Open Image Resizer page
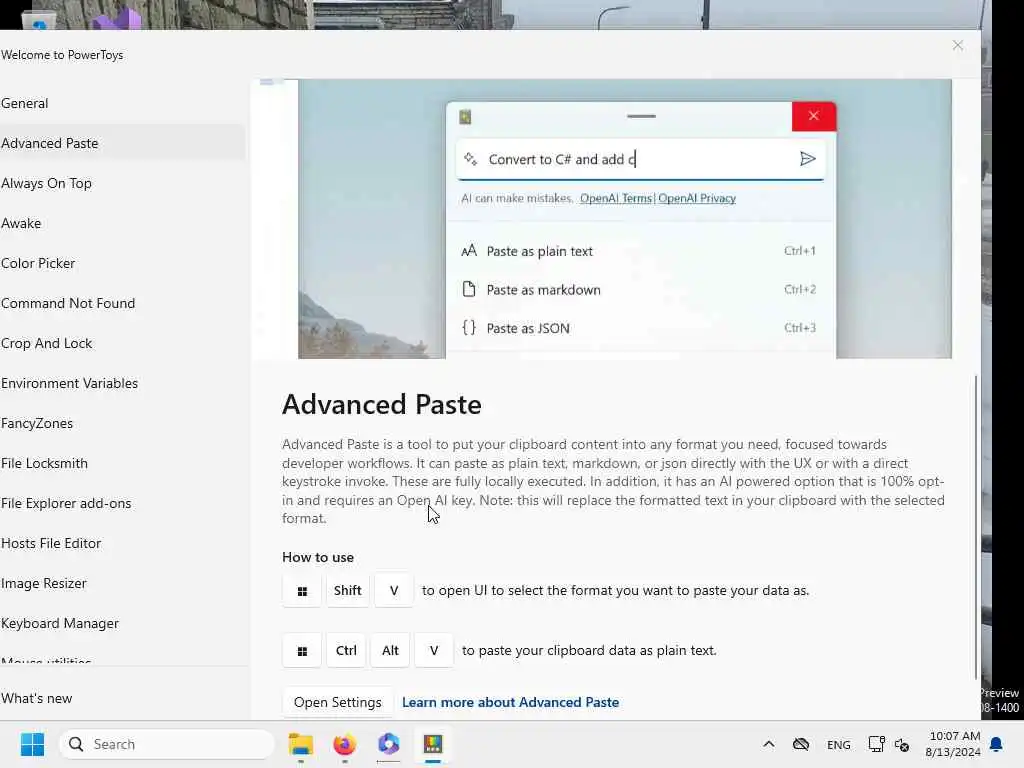Screen dimensions: 1024x768 click(122, 583)
